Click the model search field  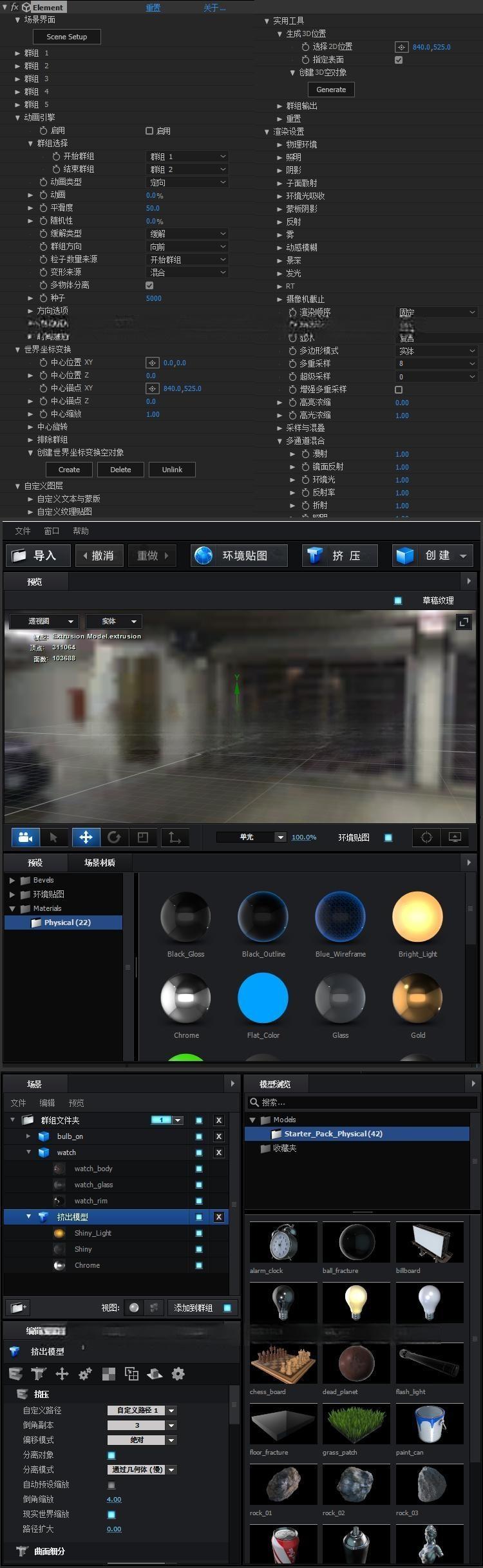(x=363, y=1102)
